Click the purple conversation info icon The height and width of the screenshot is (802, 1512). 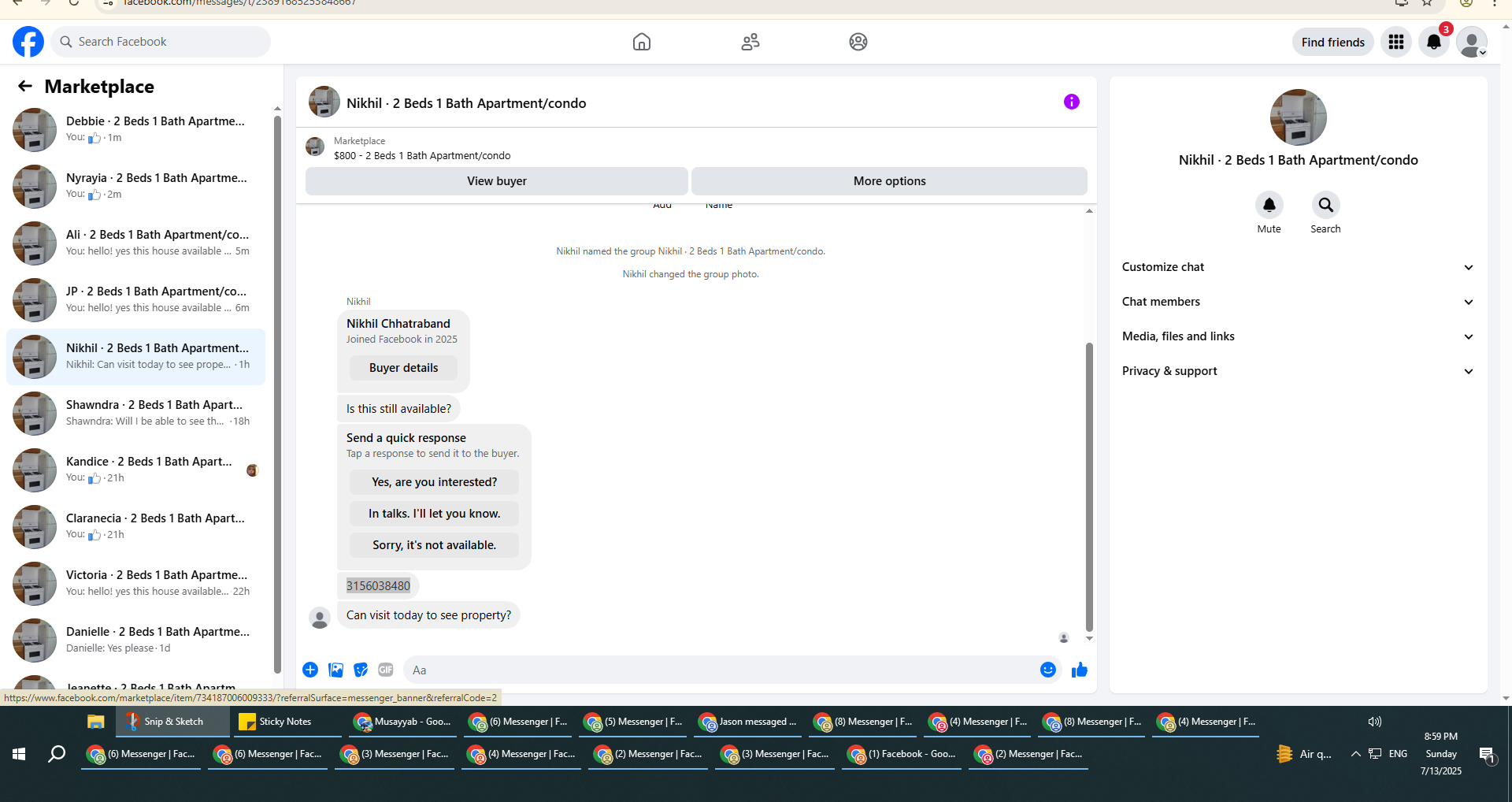point(1072,102)
